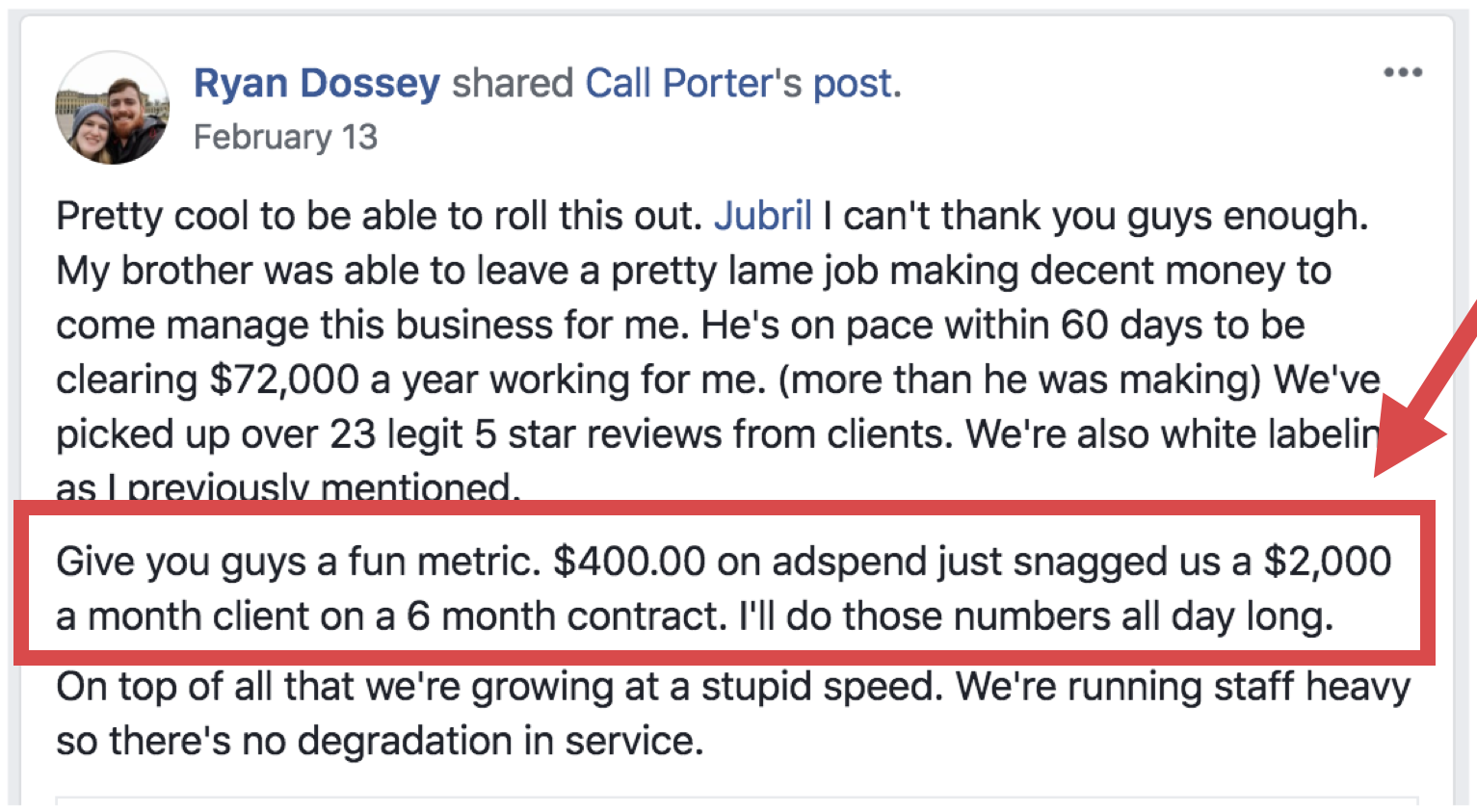Click the 'as I previously mentioned' line
Image resolution: width=1477 pixels, height=812 pixels.
pos(288,486)
